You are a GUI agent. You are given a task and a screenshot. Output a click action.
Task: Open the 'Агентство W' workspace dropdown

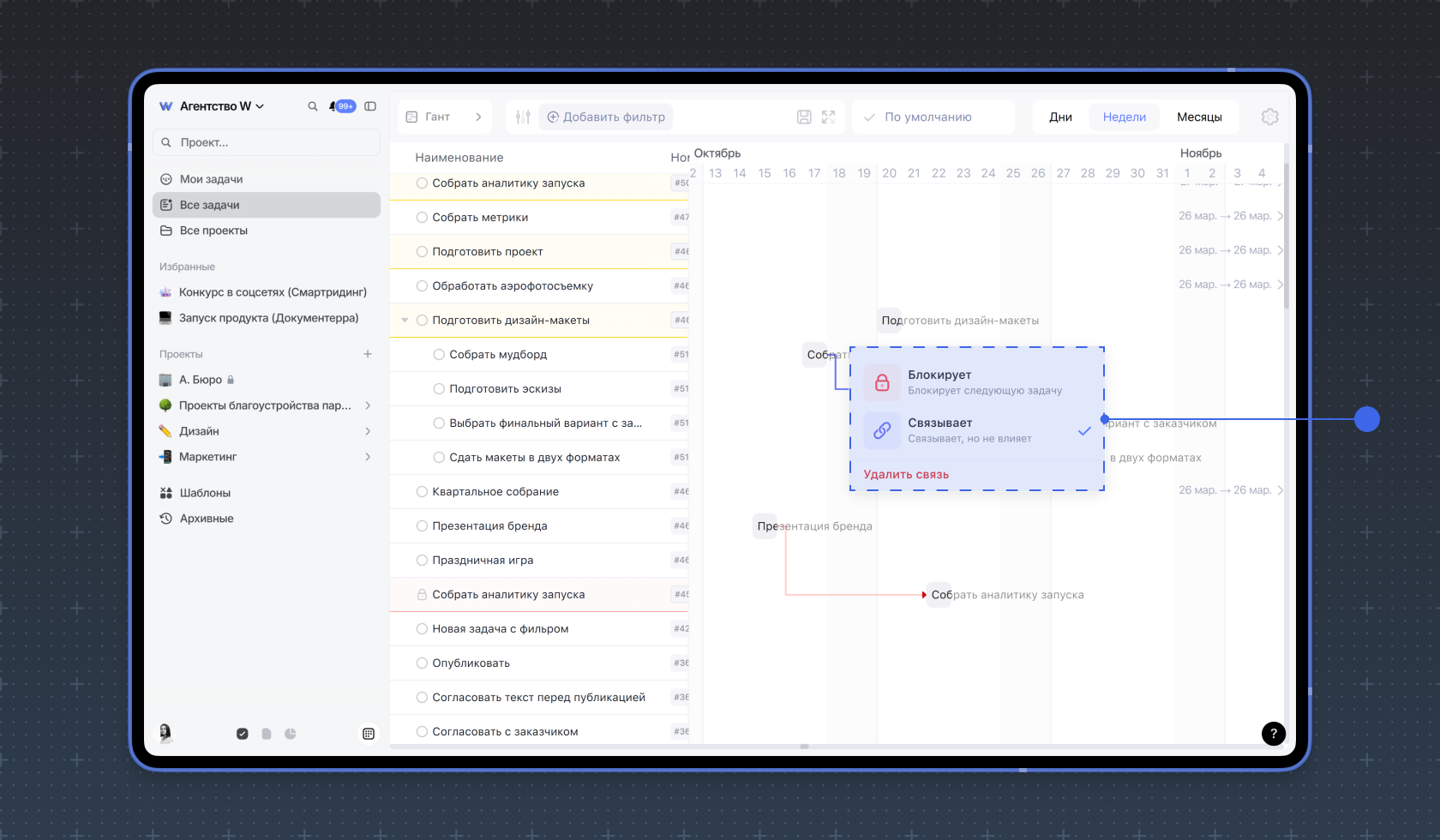pos(219,106)
